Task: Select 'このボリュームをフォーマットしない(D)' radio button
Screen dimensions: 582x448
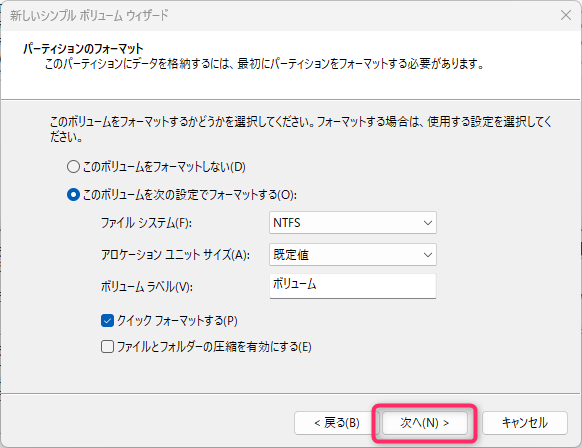Action: point(73,167)
